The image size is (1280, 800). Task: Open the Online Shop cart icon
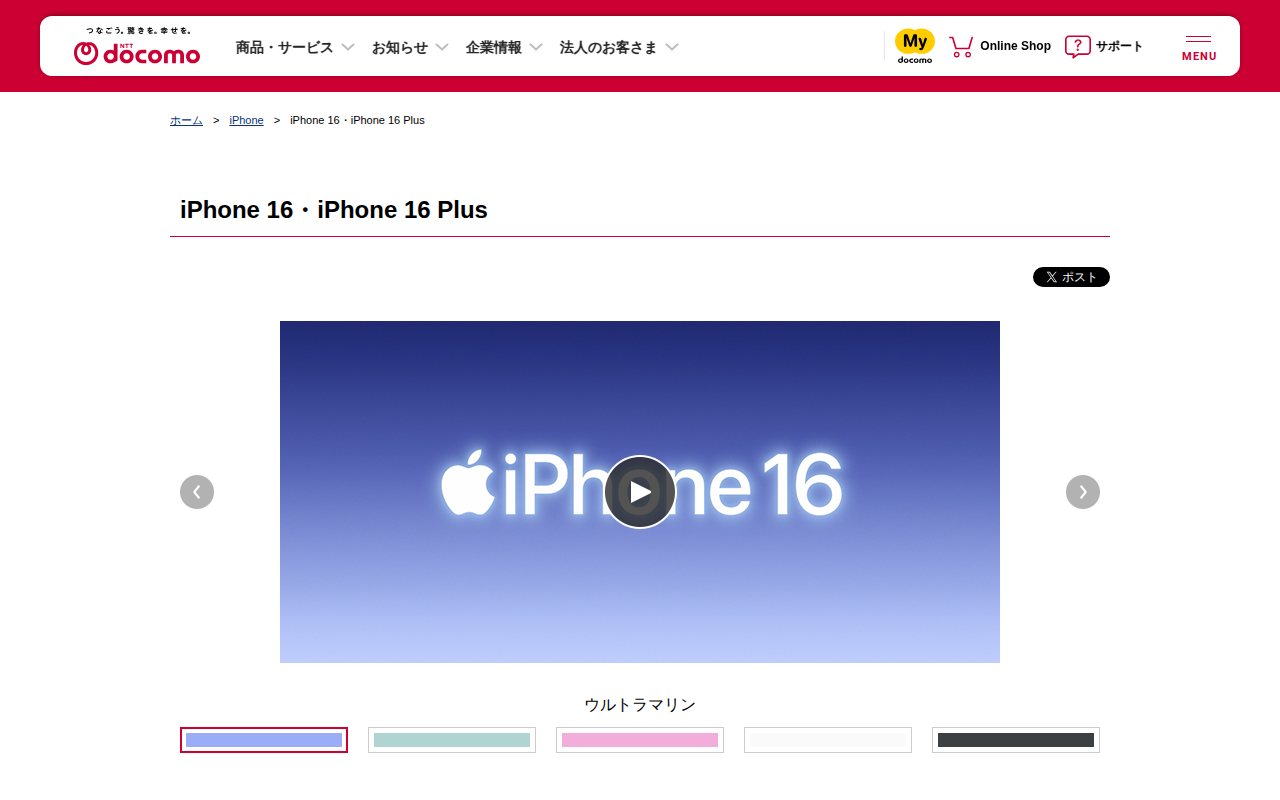click(x=961, y=46)
